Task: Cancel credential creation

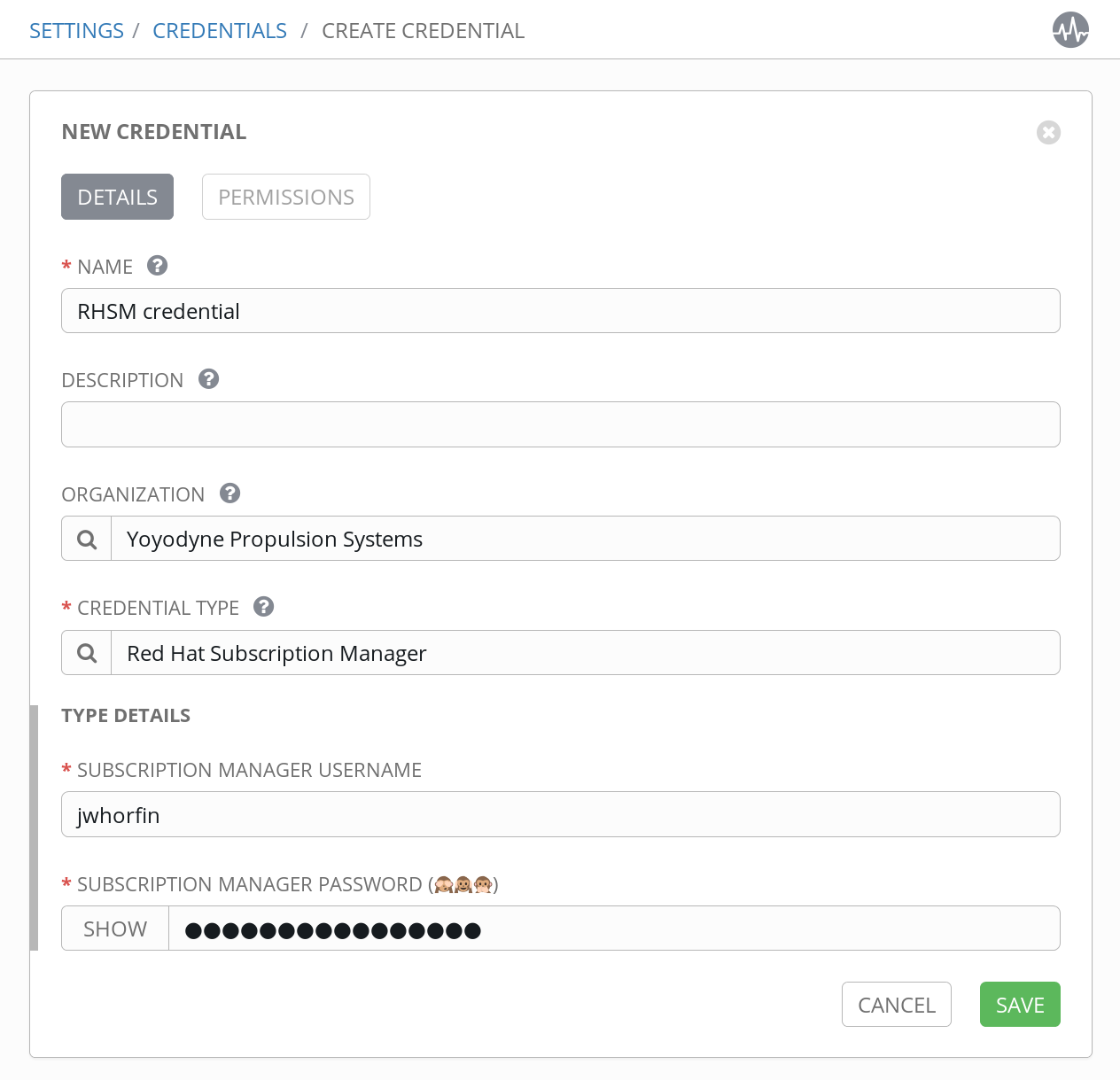Action: click(896, 1005)
